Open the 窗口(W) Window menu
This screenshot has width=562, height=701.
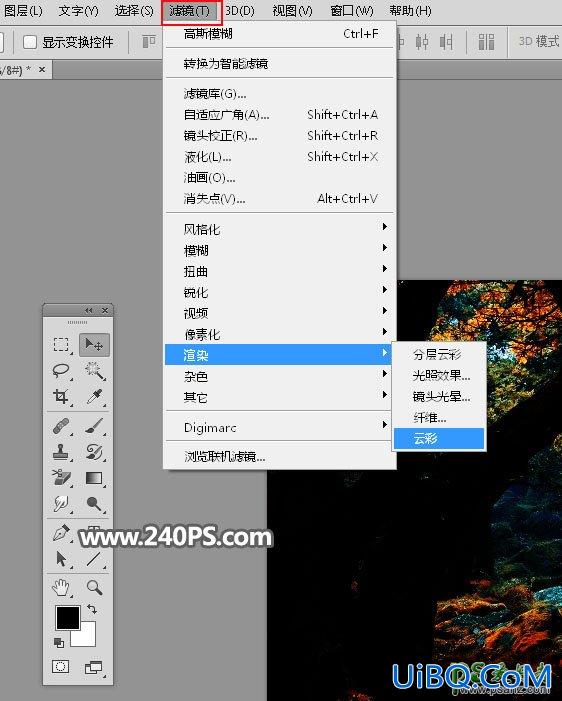(x=351, y=11)
